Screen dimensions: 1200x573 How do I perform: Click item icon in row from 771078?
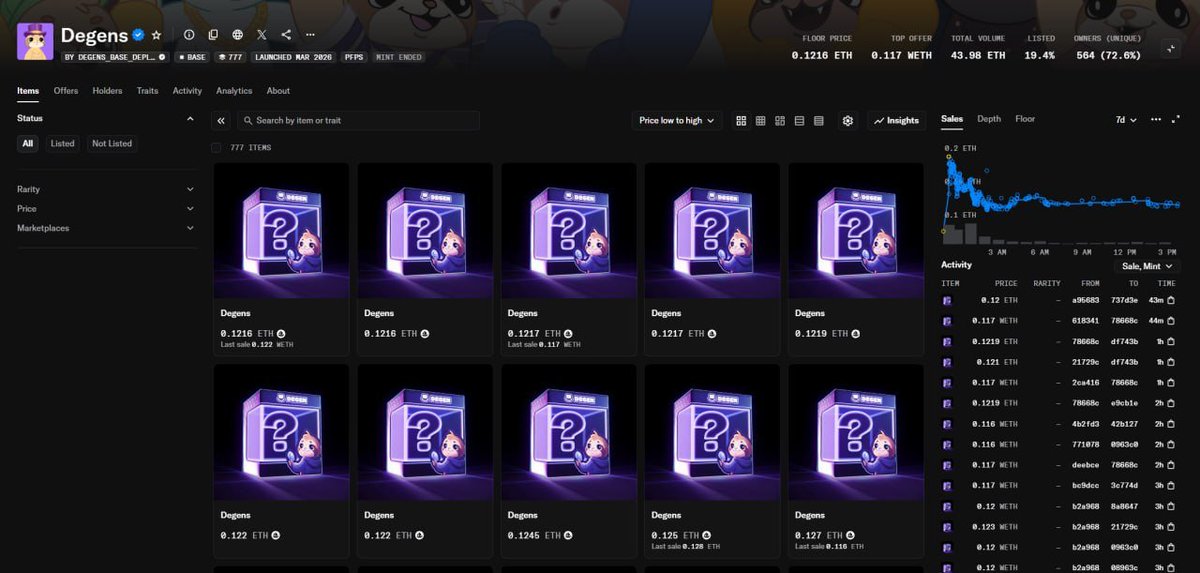947,443
